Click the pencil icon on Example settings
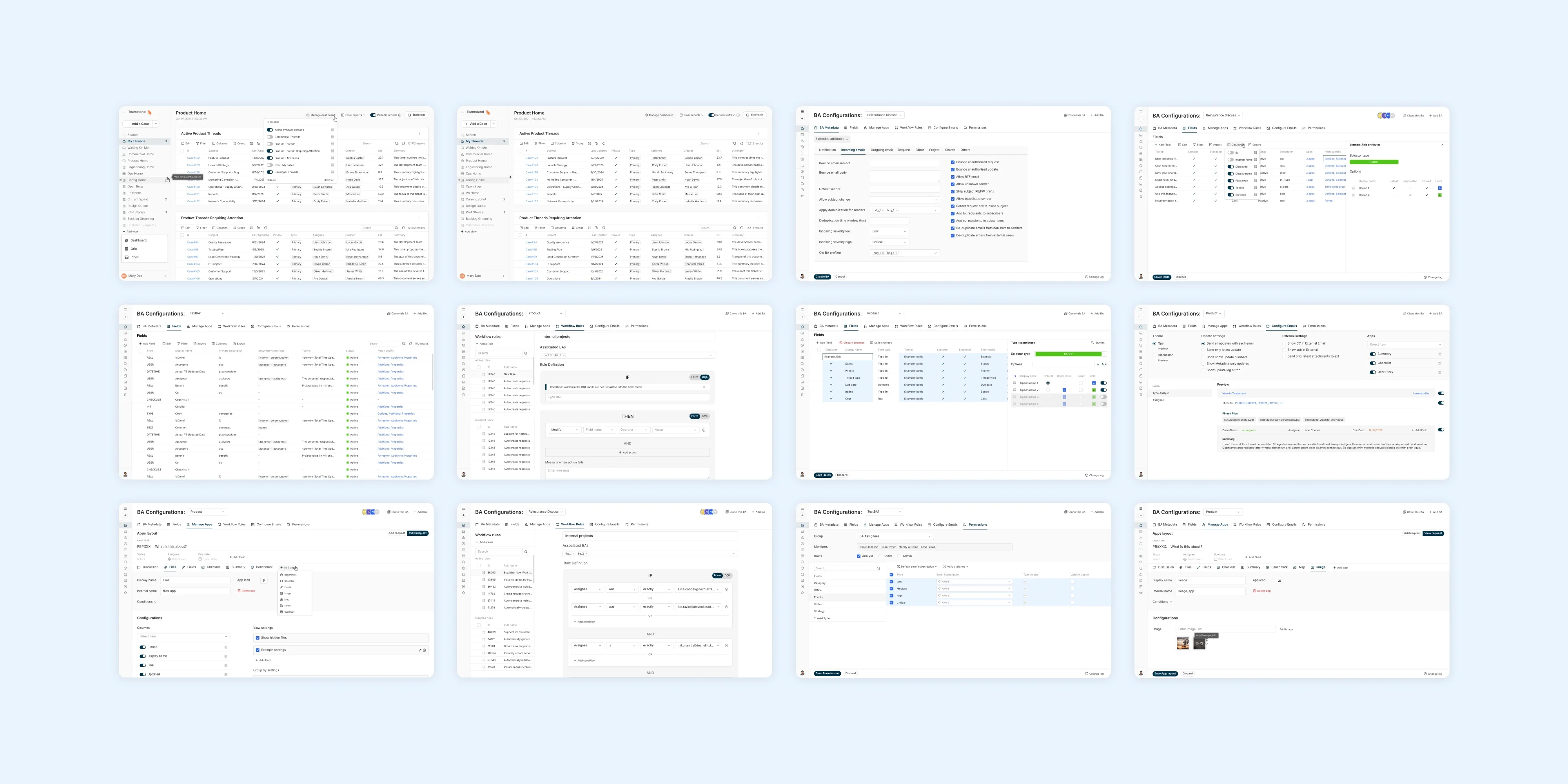This screenshot has width=1568, height=784. click(420, 650)
